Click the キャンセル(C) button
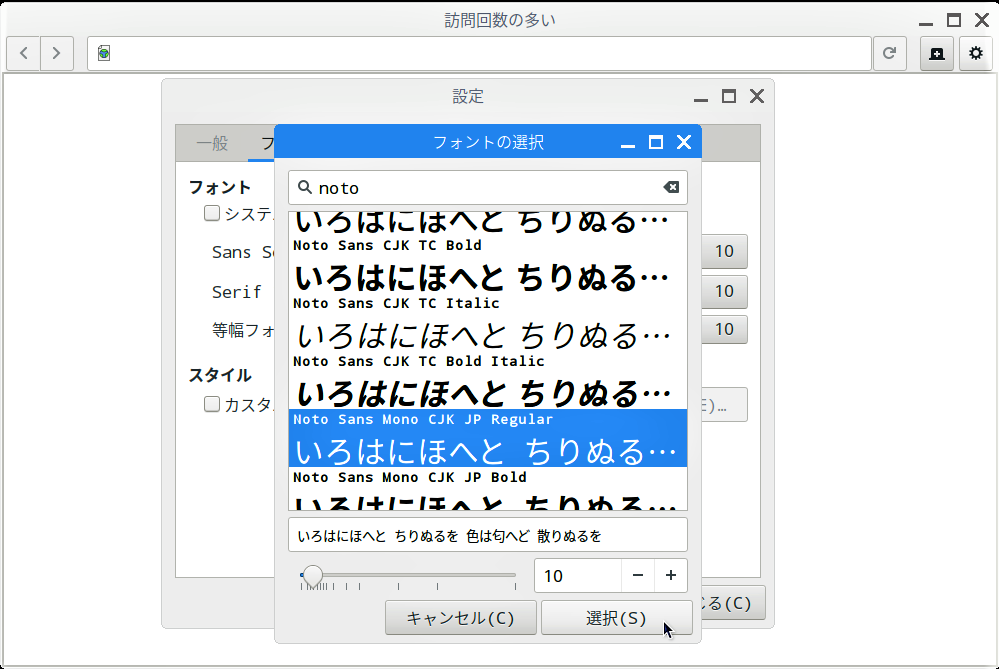The height and width of the screenshot is (669, 999). tap(461, 617)
